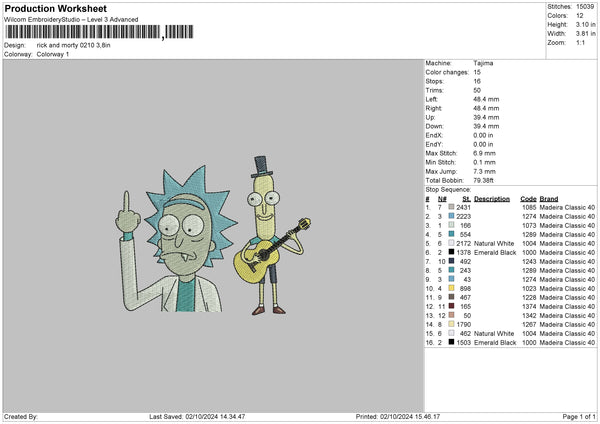Click the Stops value '16'
This screenshot has height=424, width=600.
(477, 81)
